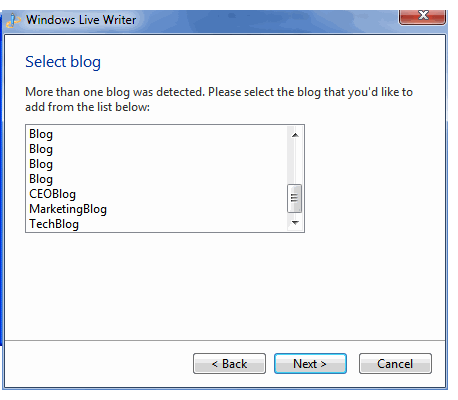Viewport: 458px width, 400px height.
Task: Click empty space right of TechBlog entry
Action: coord(183,224)
